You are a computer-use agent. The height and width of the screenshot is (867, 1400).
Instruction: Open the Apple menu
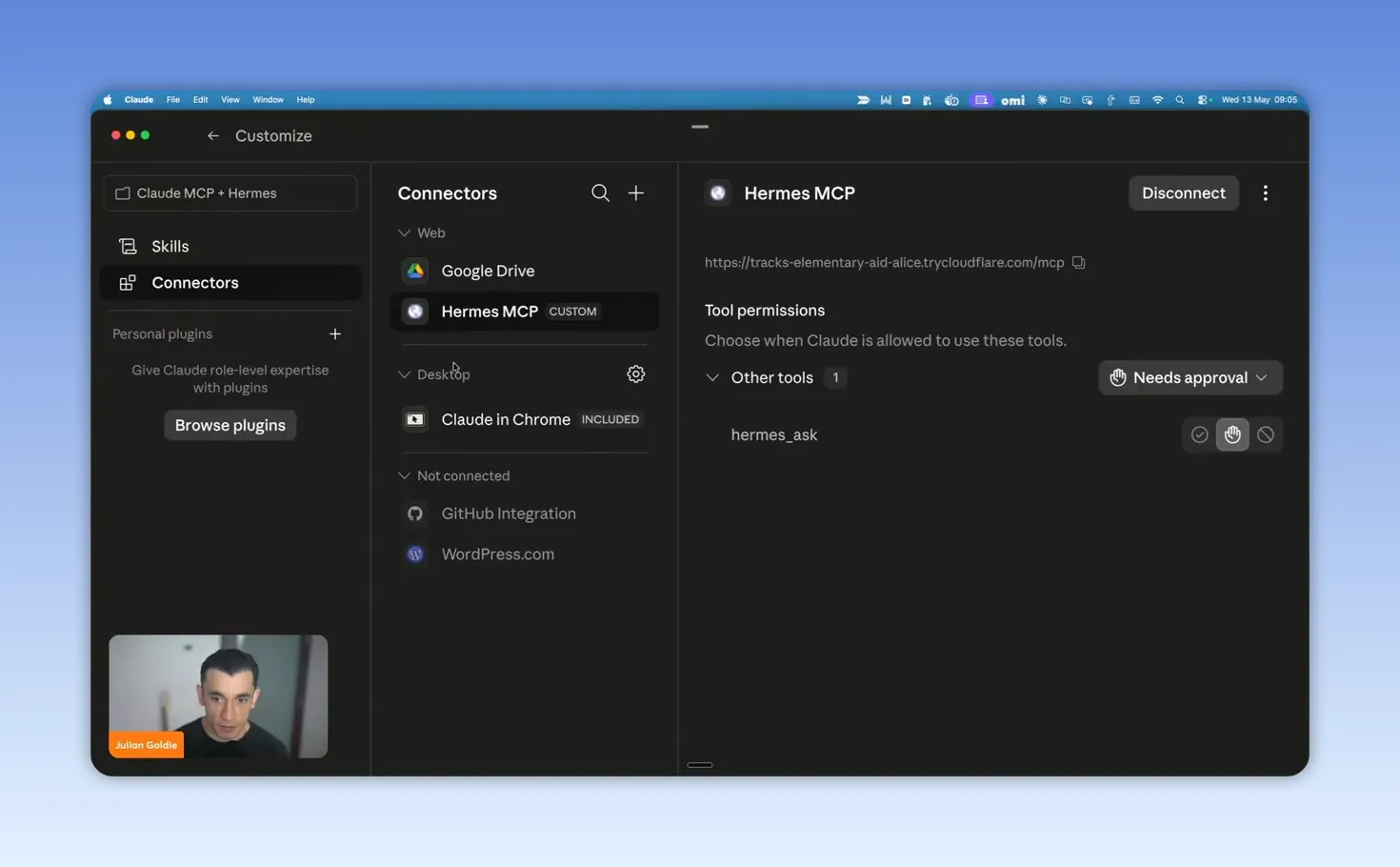click(108, 100)
